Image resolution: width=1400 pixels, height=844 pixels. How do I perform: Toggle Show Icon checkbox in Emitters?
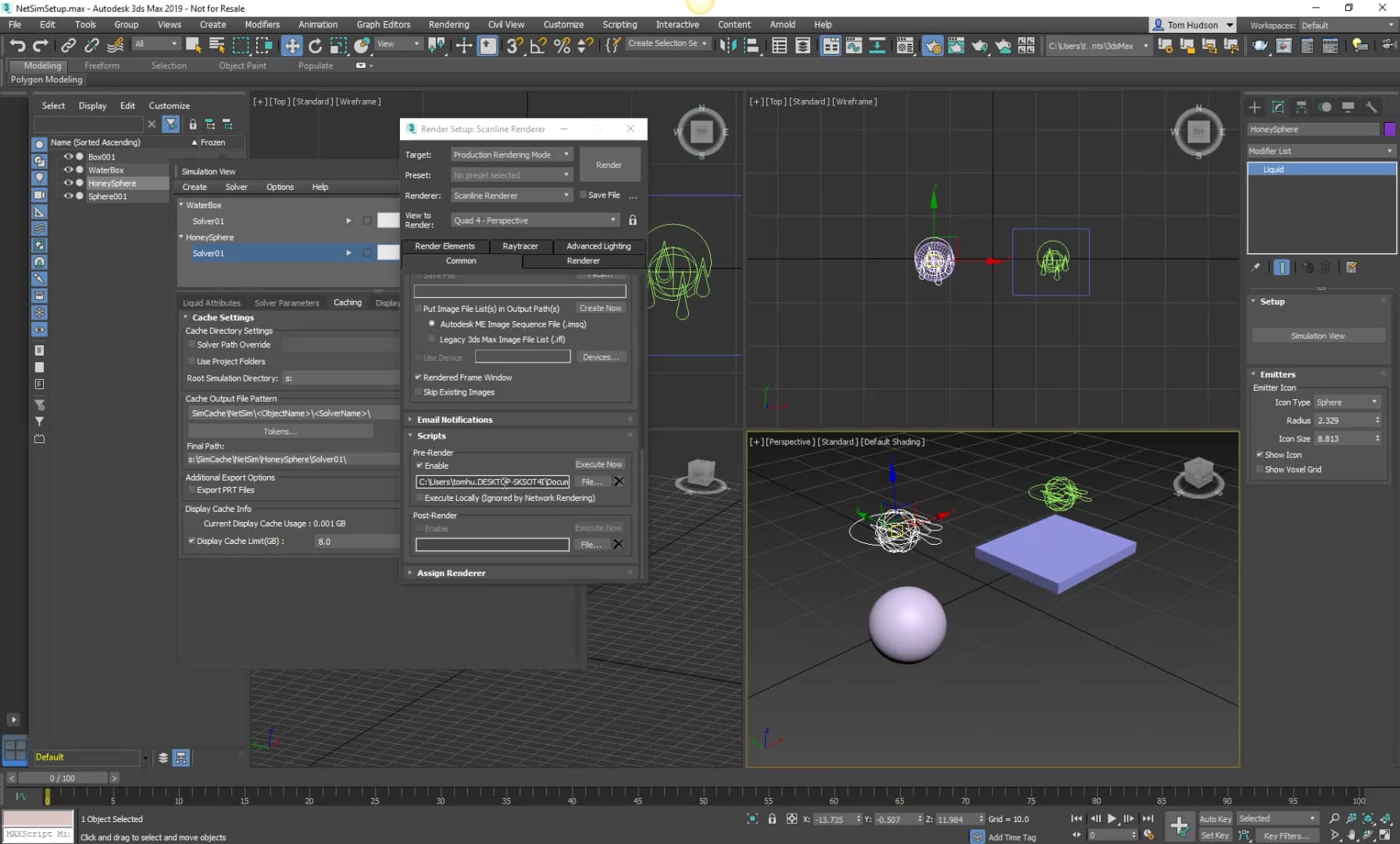[1259, 454]
